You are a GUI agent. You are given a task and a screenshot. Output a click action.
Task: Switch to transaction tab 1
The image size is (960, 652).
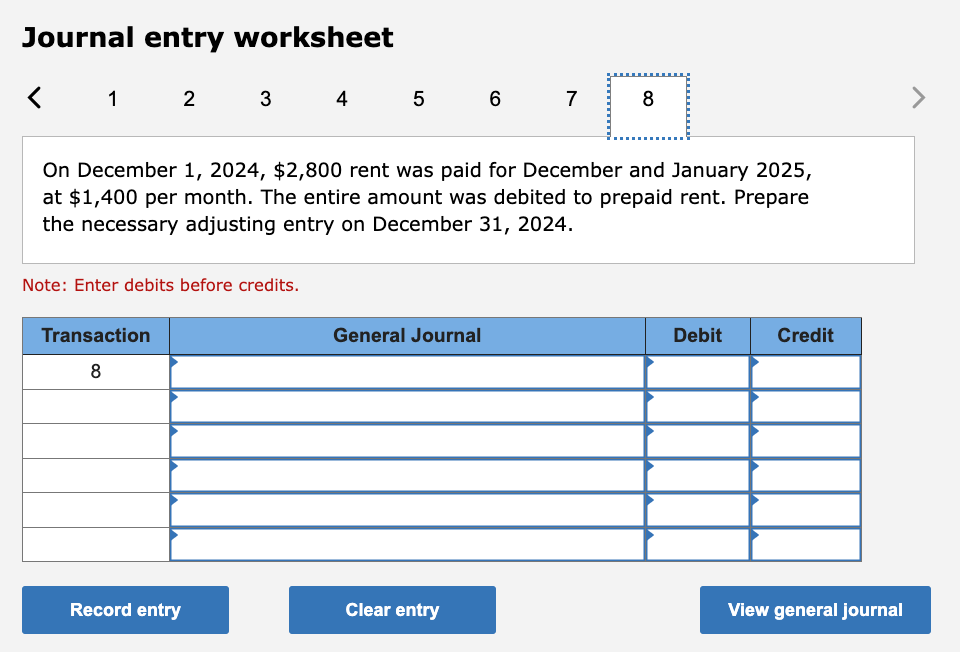click(x=112, y=99)
